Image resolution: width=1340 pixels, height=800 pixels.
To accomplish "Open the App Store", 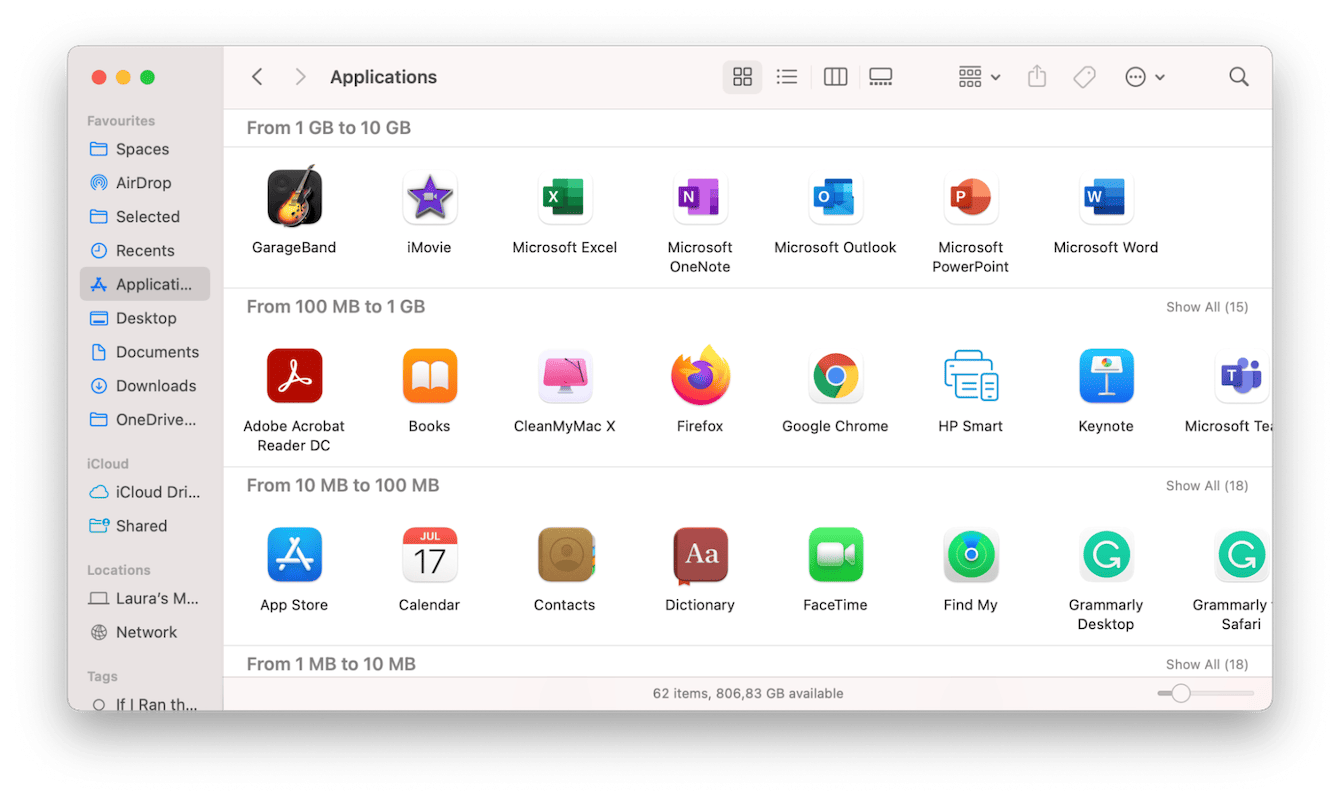I will pos(294,555).
